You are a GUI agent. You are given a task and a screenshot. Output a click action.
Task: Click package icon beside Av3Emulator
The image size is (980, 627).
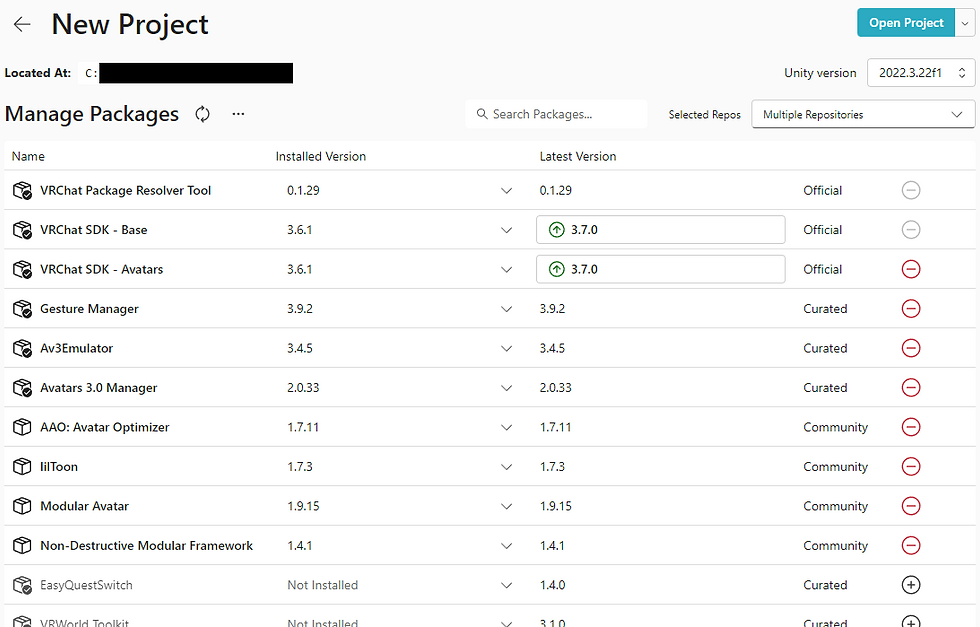[22, 348]
